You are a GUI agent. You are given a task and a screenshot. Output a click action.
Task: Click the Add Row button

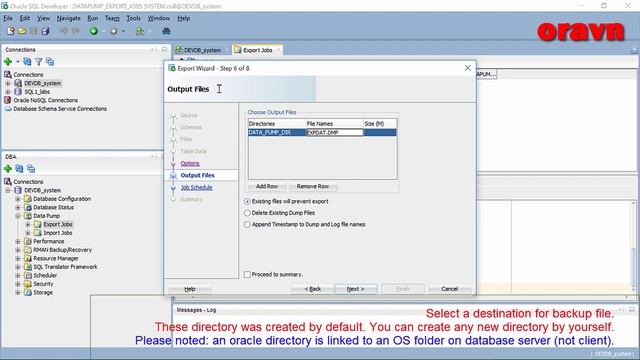coord(267,187)
